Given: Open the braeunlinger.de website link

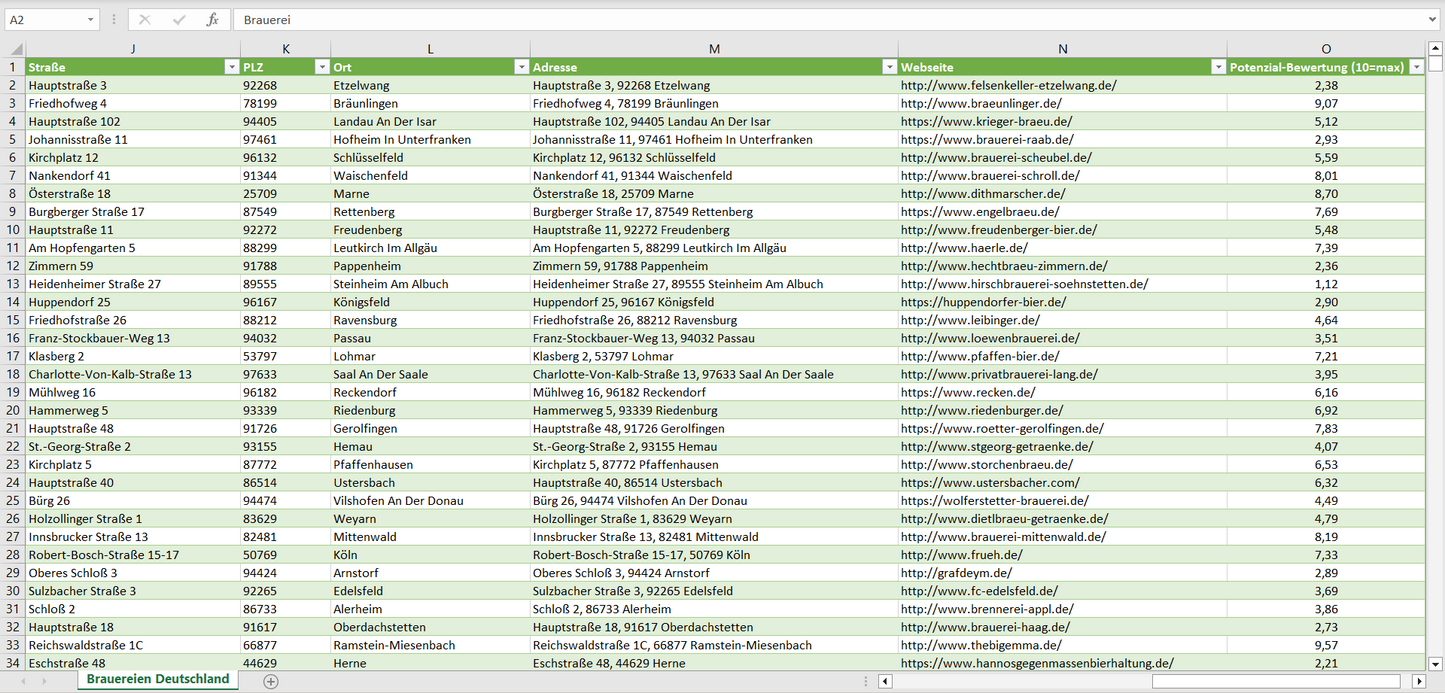Looking at the screenshot, I should 980,103.
